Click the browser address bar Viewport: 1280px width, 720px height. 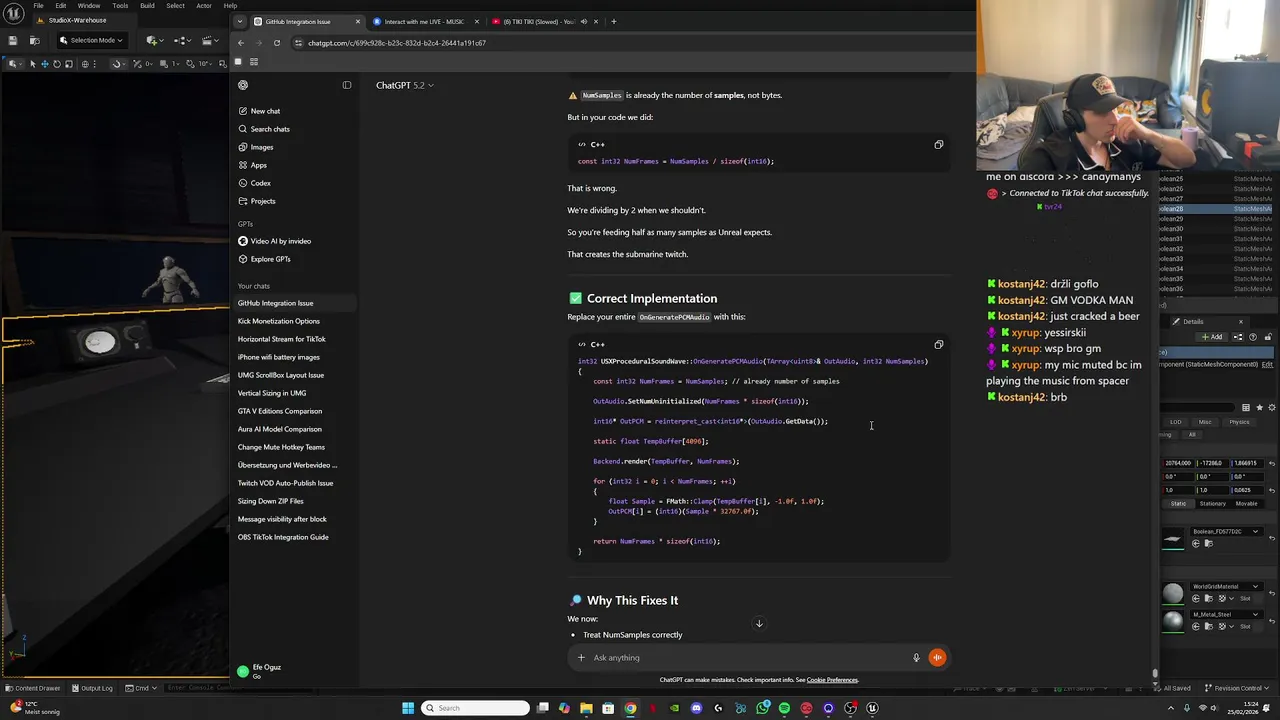[x=630, y=43]
